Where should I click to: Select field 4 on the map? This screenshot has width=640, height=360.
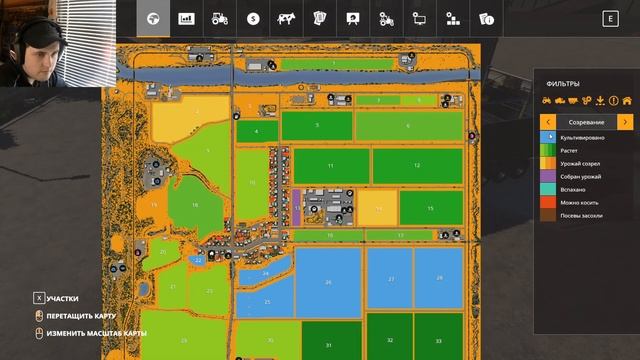tap(257, 131)
